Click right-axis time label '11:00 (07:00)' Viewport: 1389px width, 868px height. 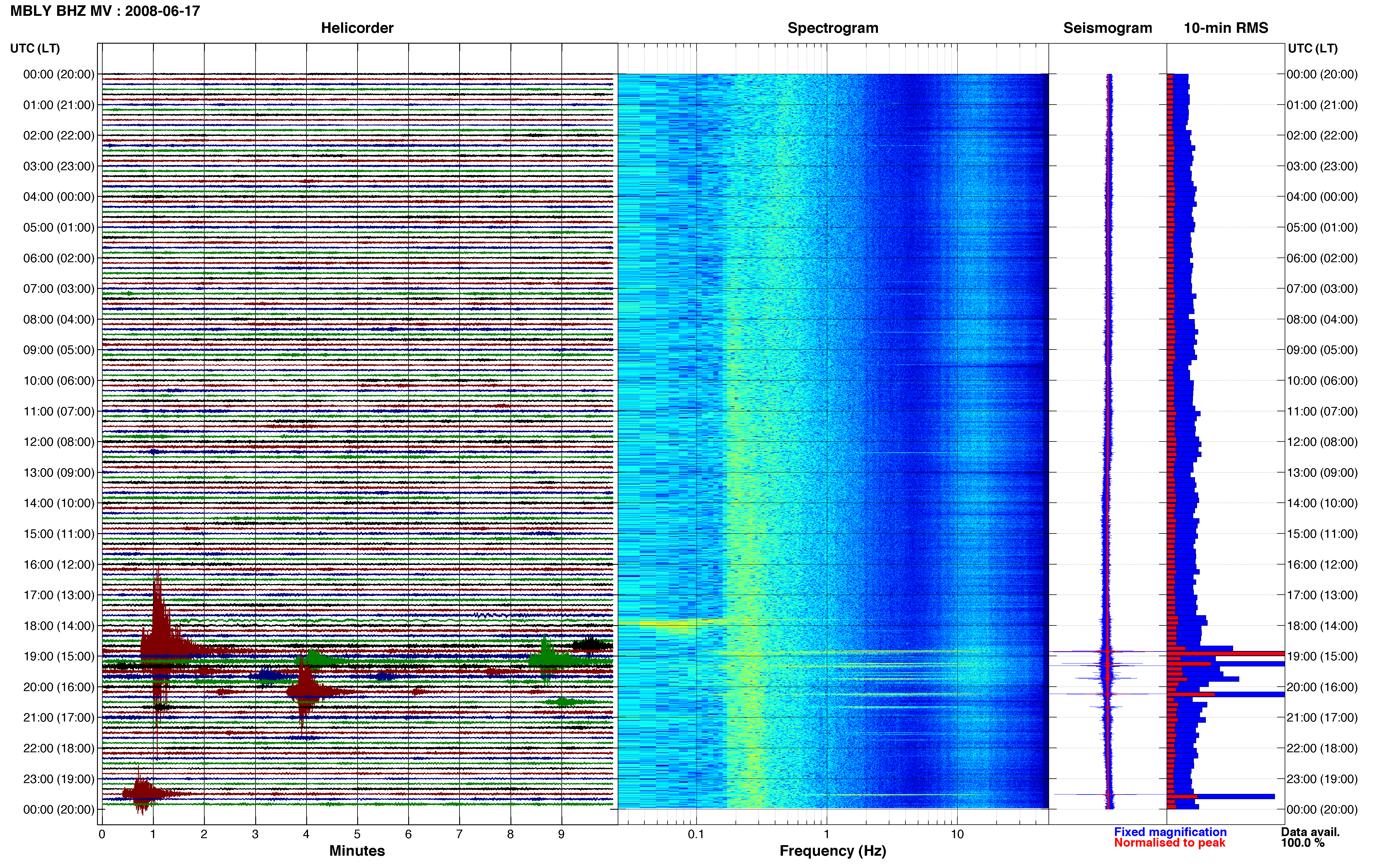click(x=1322, y=412)
